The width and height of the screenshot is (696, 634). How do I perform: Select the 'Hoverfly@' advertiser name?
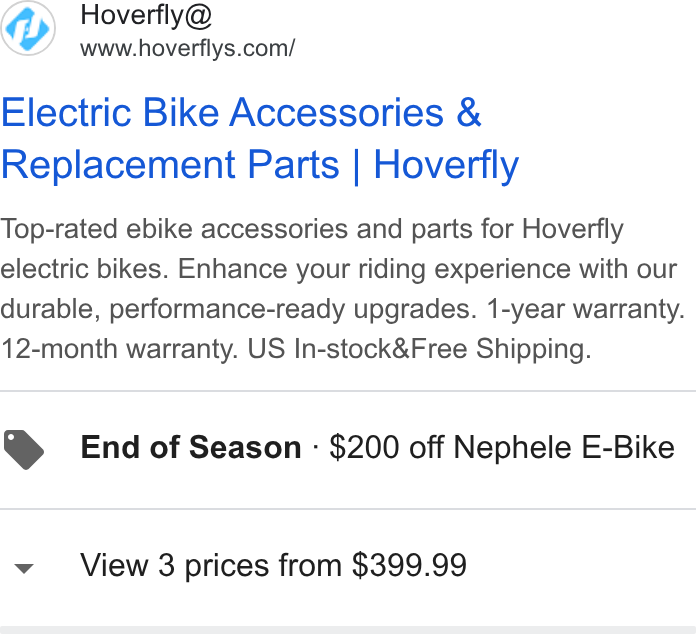(x=146, y=16)
